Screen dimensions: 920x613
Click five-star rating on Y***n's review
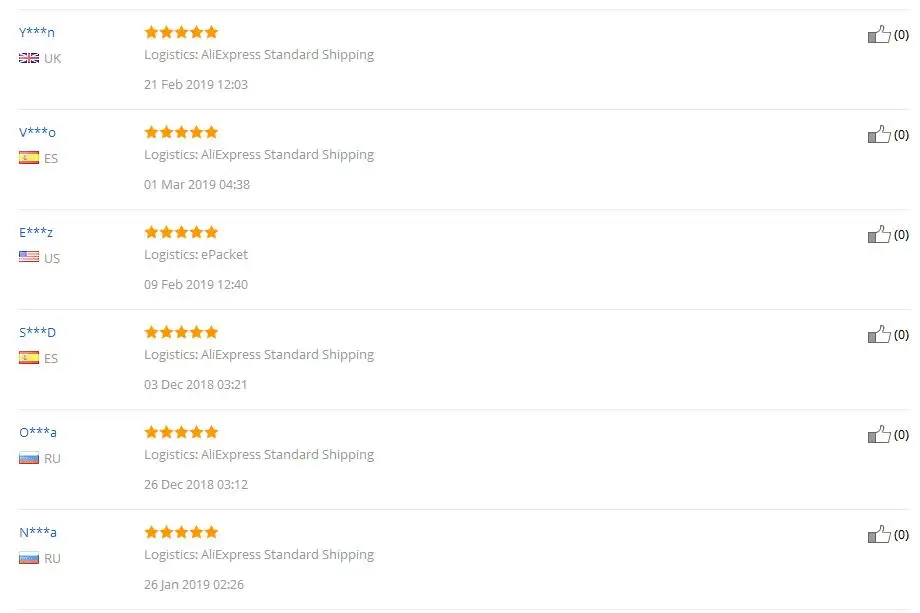(x=181, y=32)
